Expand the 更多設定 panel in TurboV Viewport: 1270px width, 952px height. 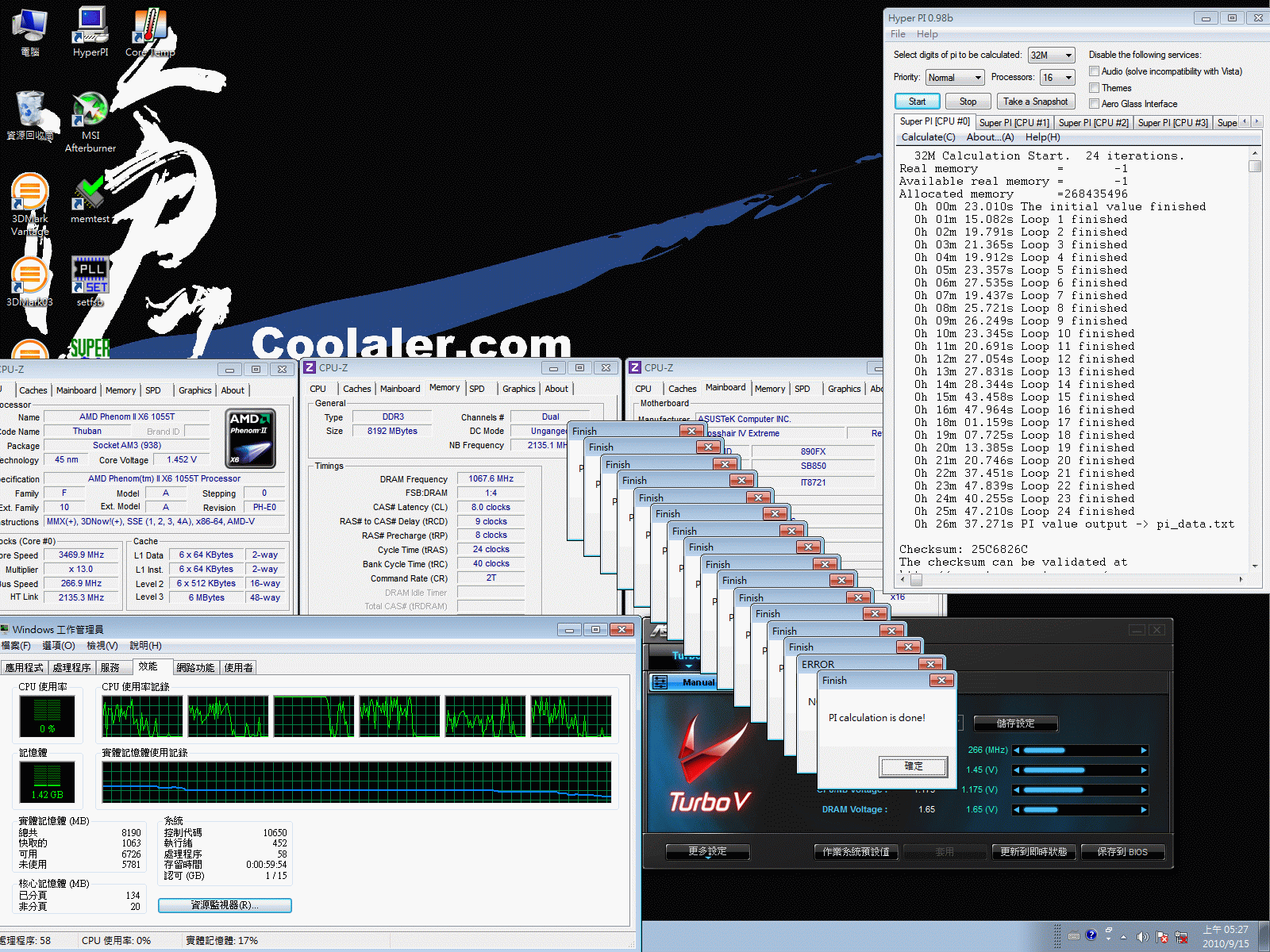[x=708, y=851]
